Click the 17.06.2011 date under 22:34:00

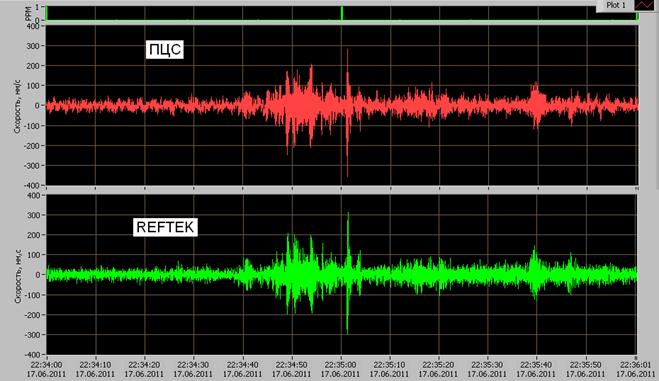46,374
